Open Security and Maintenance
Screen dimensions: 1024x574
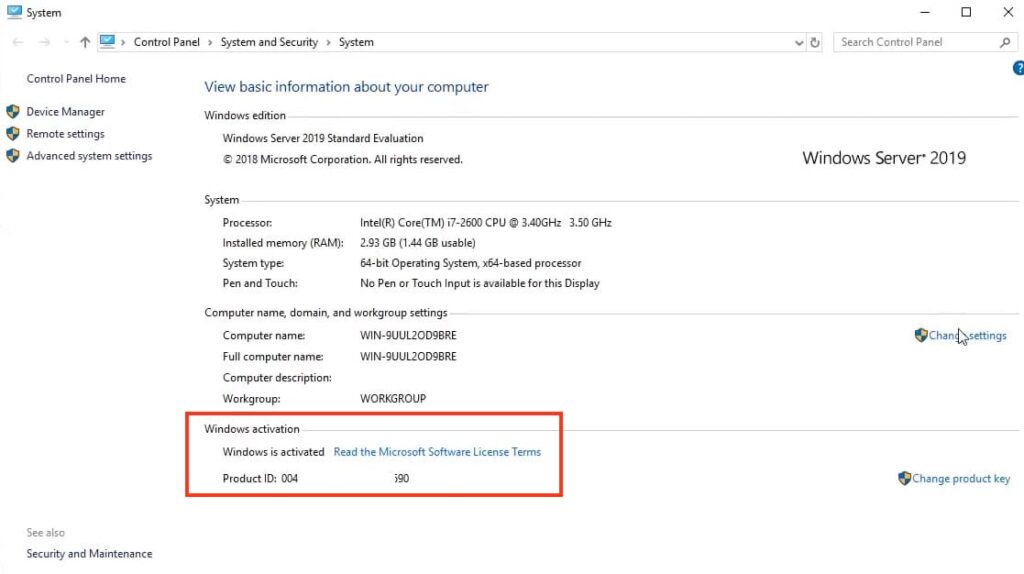89,554
